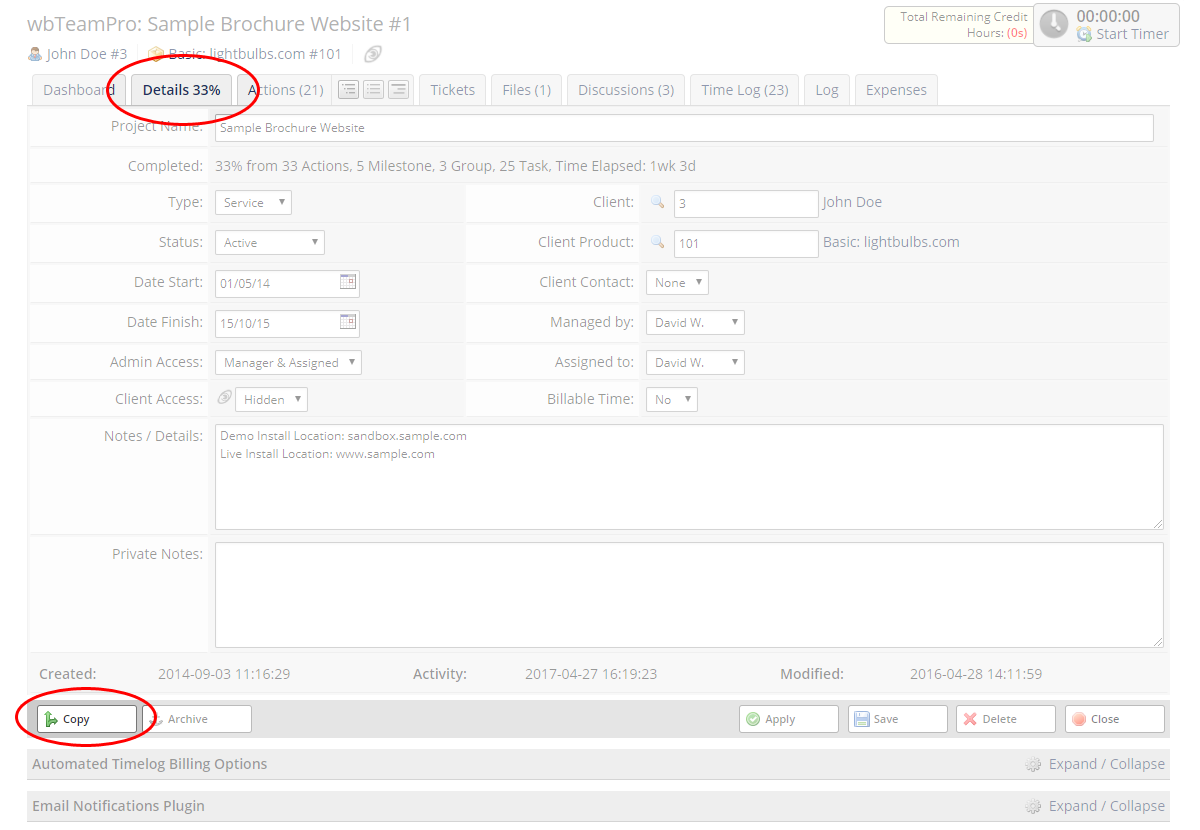Click the gear icon on Email Notifications Plugin
This screenshot has width=1200, height=830.
pos(1033,806)
